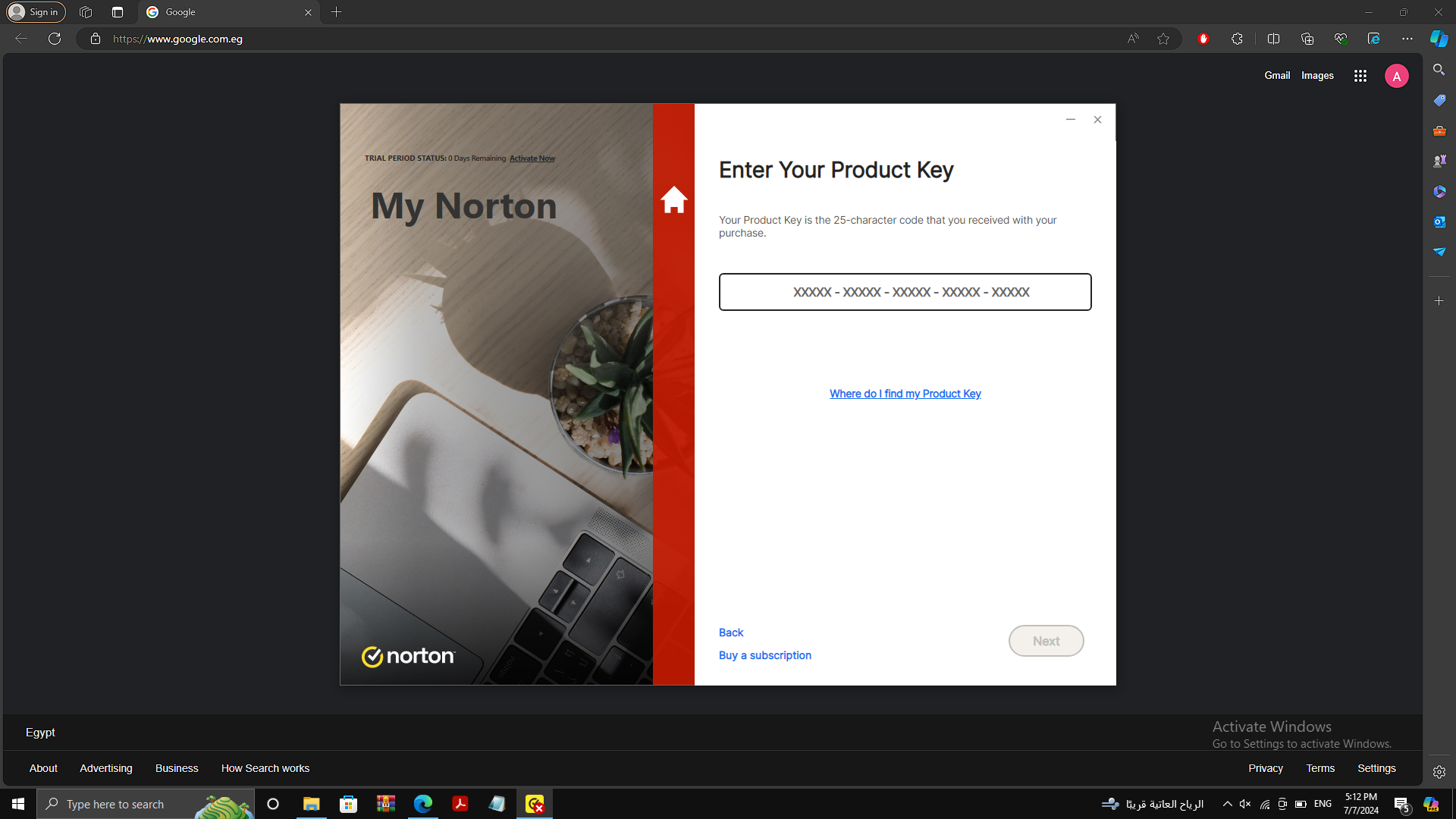
Task: Open sidebar Tools briefcase icon
Action: [x=1439, y=130]
